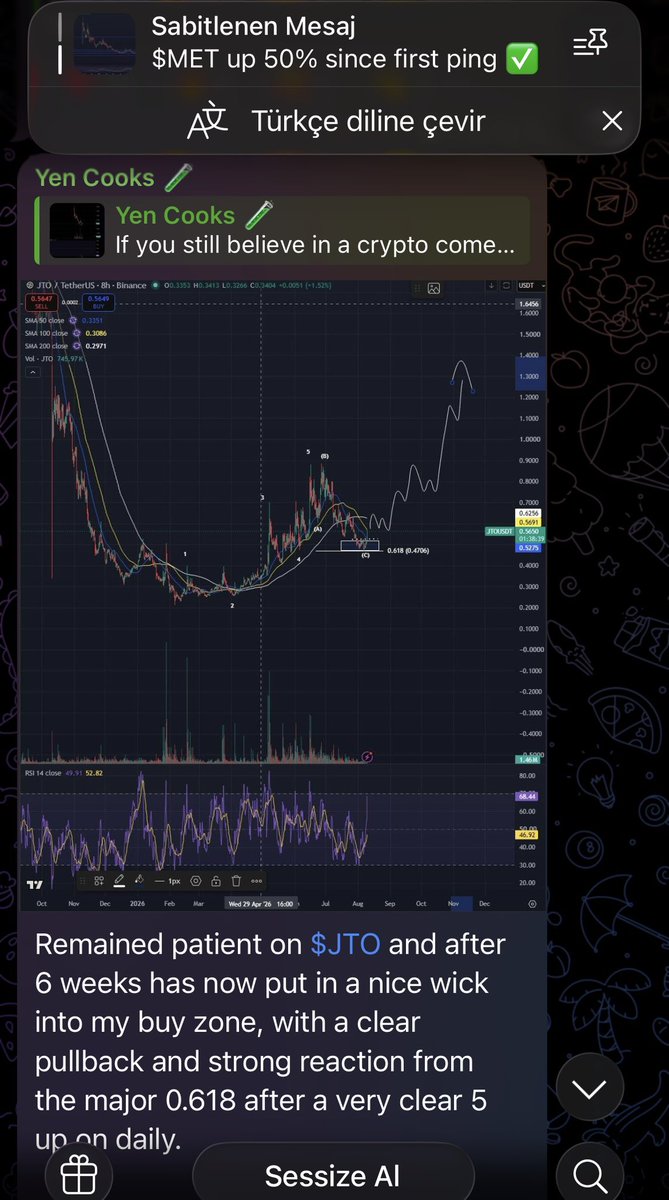Tap the translate language icon
669x1200 pixels.
tap(209, 122)
